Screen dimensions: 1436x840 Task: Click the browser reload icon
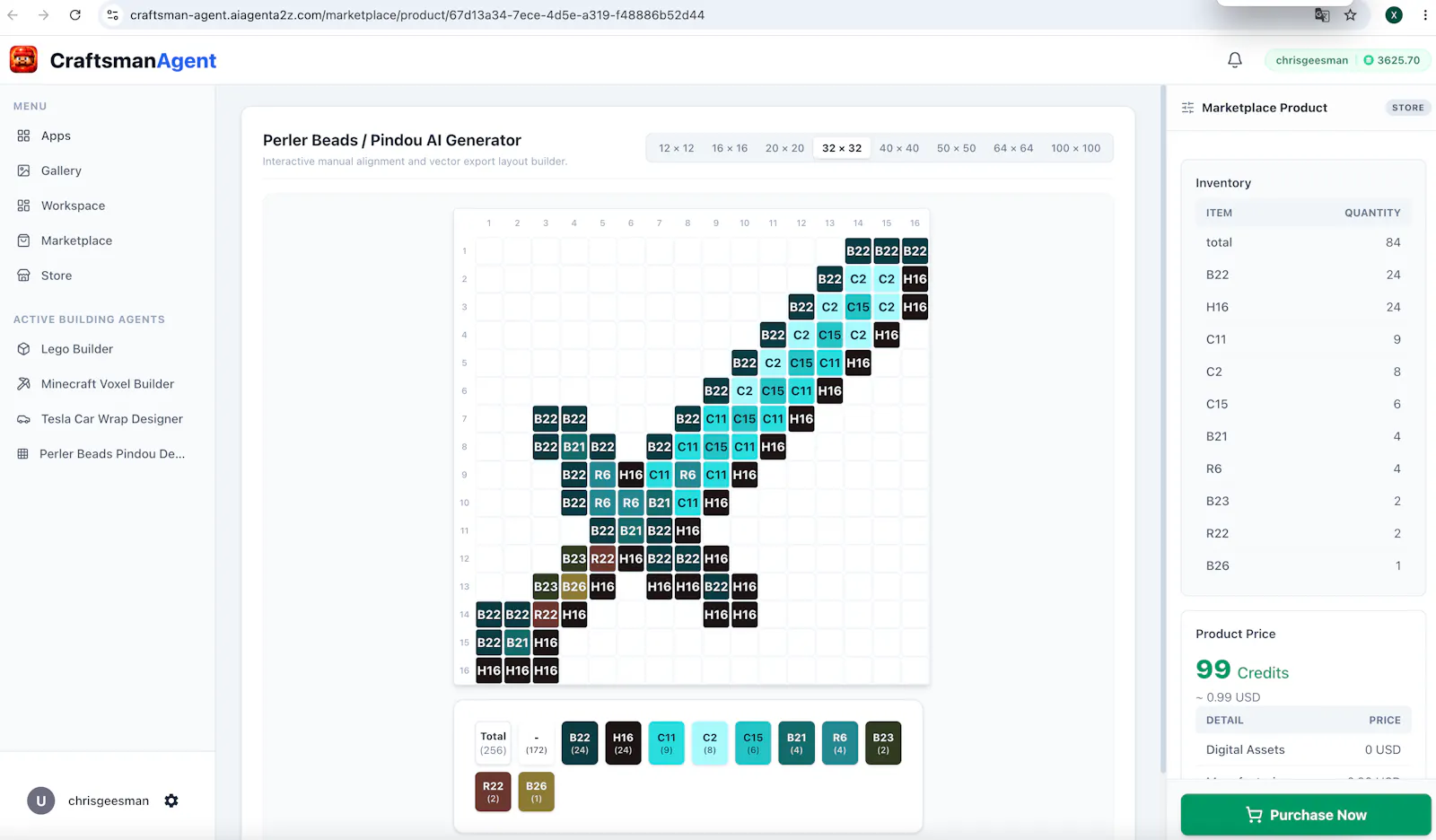[75, 15]
